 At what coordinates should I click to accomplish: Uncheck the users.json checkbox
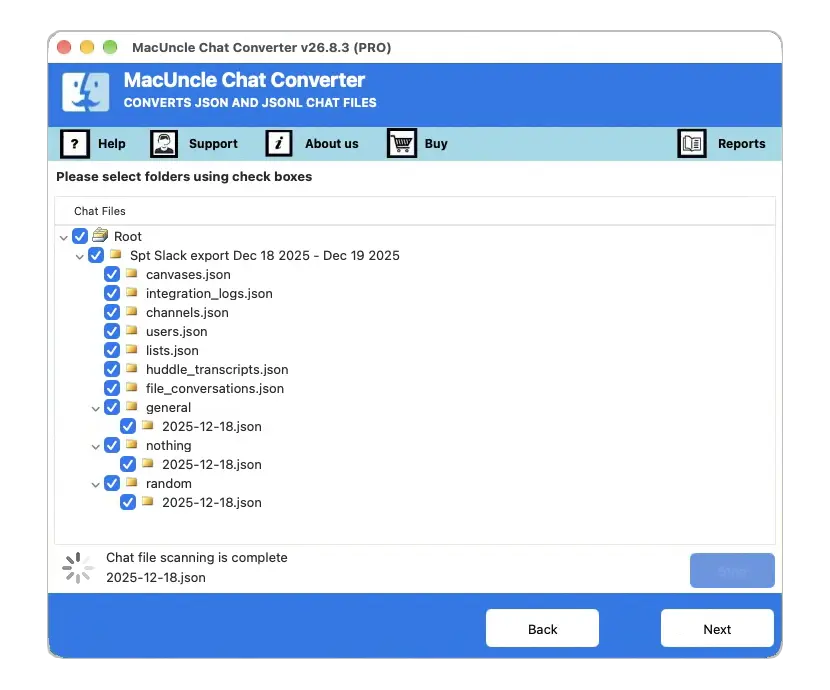click(x=112, y=331)
